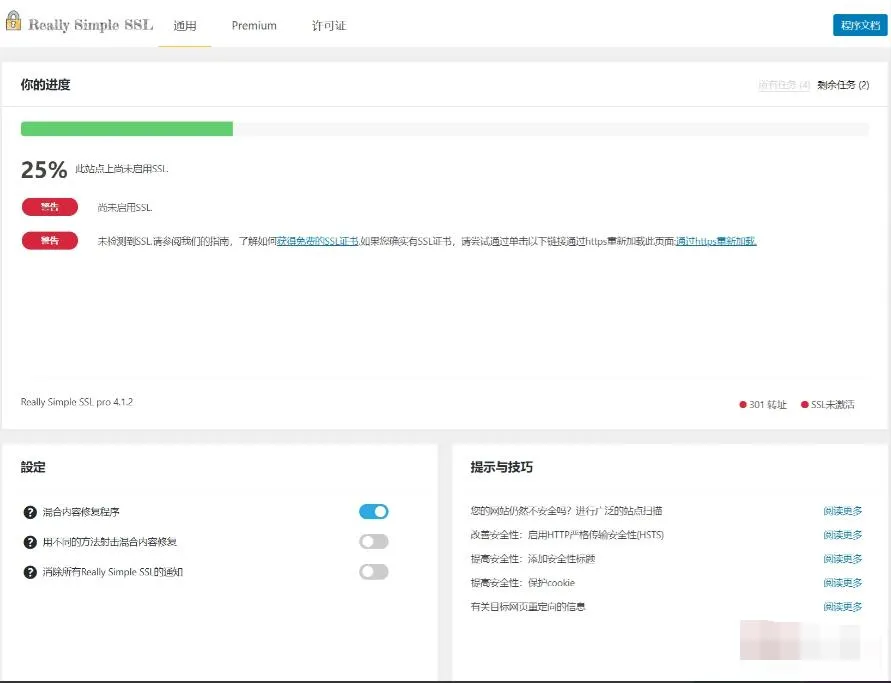Click the 你的进度 heading
This screenshot has height=683, width=891.
pos(45,85)
